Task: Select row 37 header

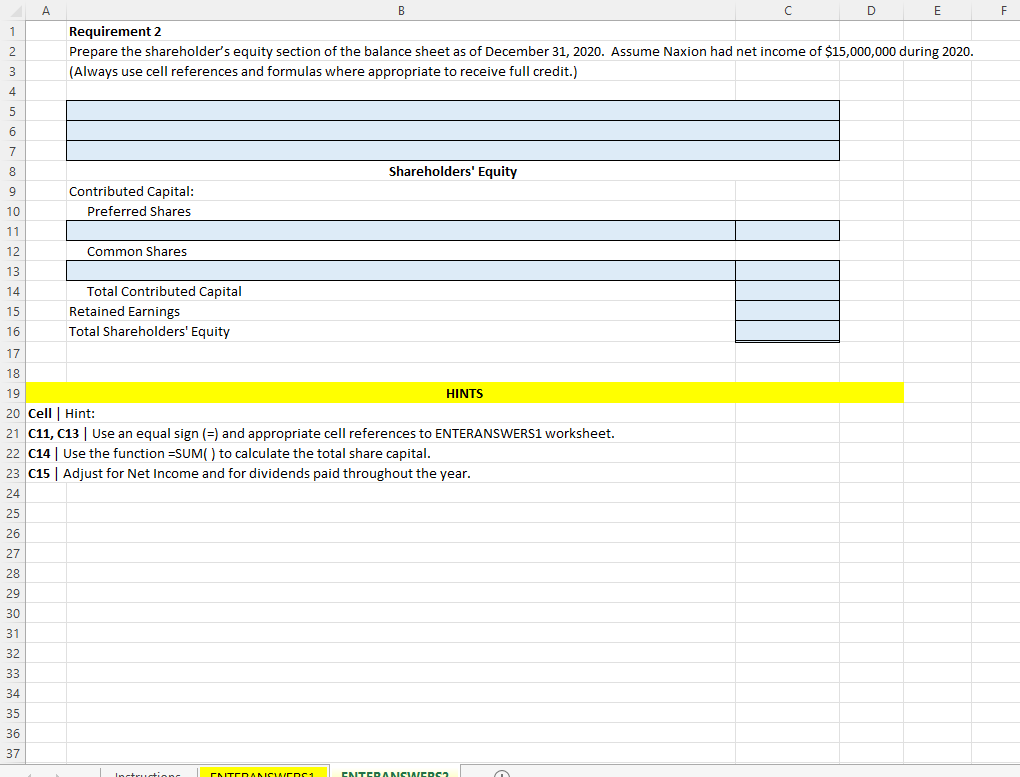Action: [x=12, y=753]
